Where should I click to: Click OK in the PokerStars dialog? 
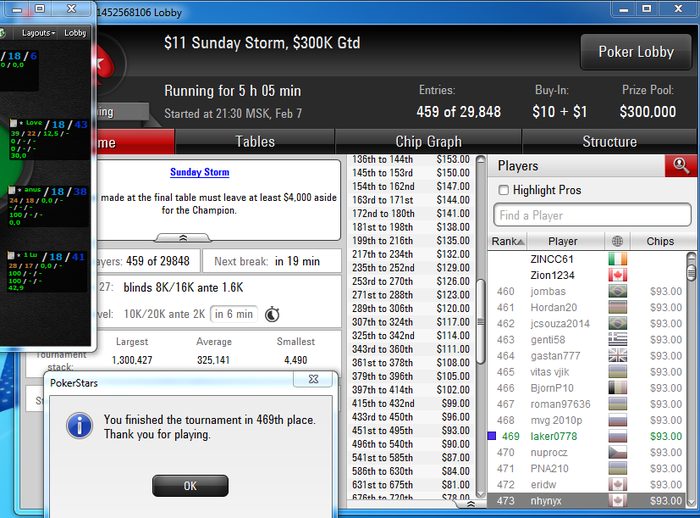190,485
